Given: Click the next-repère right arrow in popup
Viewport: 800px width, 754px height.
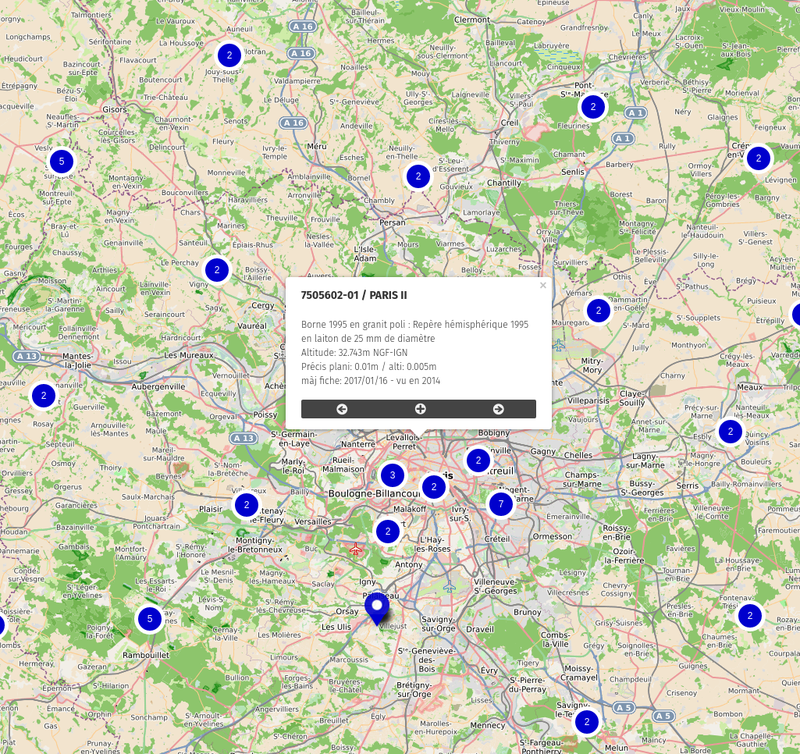Looking at the screenshot, I should [x=499, y=409].
